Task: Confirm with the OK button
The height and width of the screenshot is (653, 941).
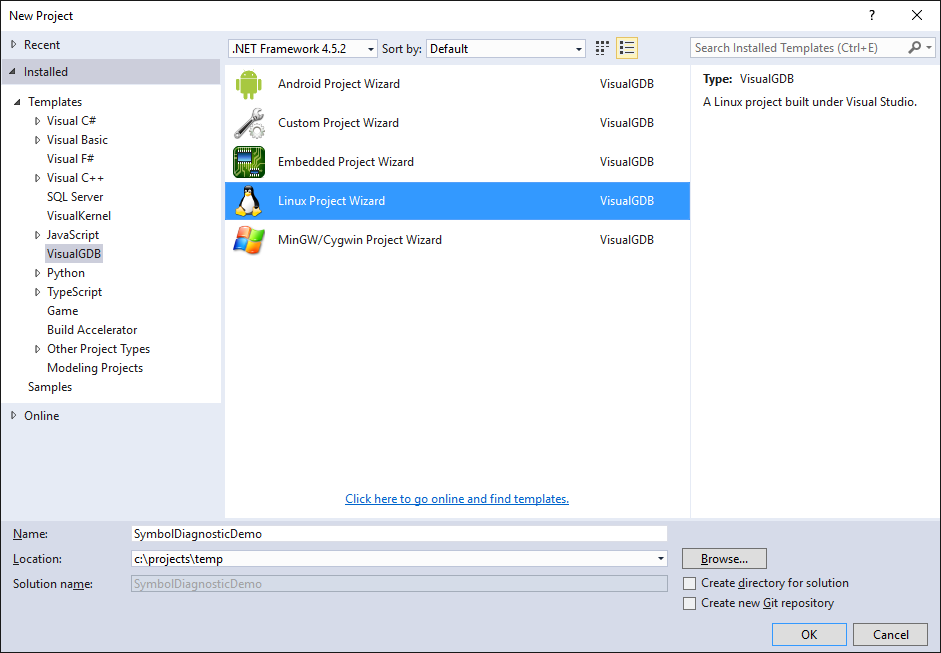Action: (x=809, y=634)
